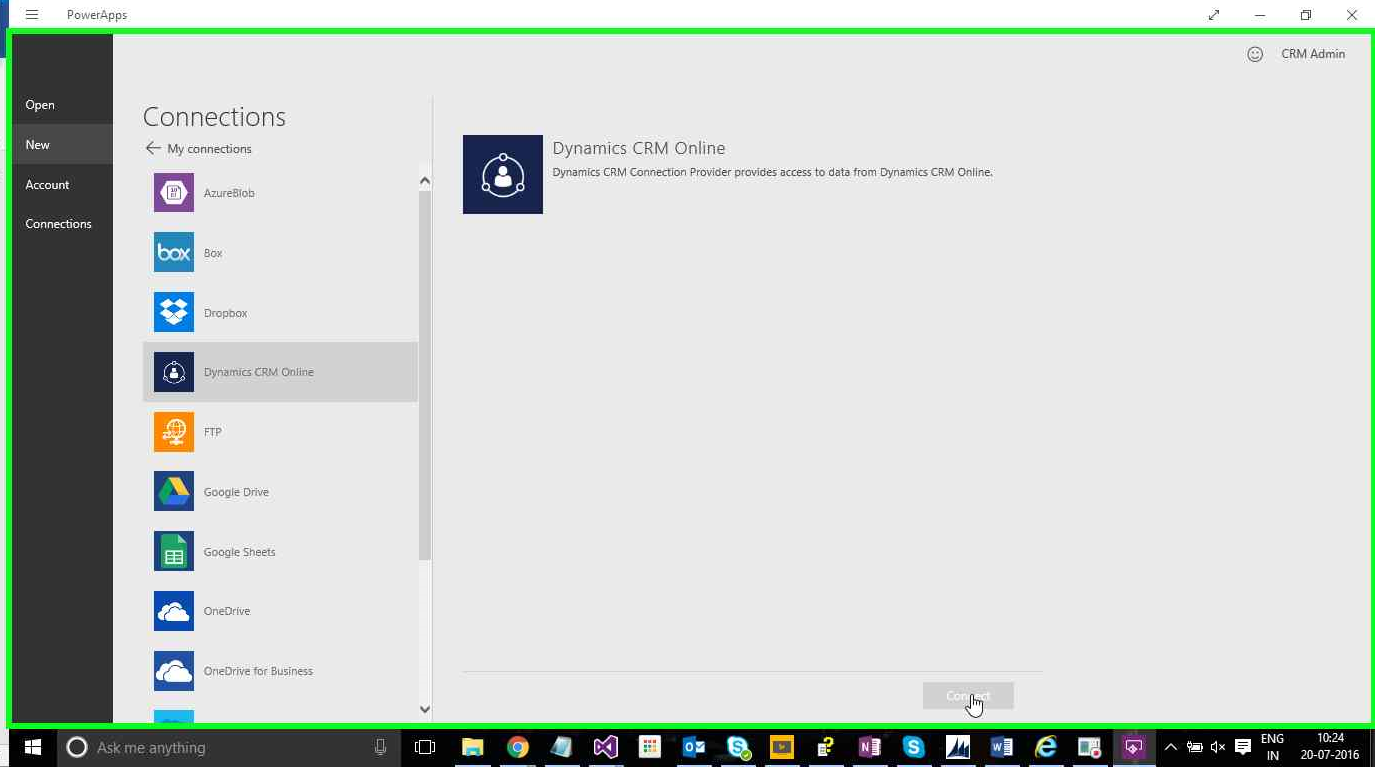
Task: Click the Connect button
Action: coord(968,696)
